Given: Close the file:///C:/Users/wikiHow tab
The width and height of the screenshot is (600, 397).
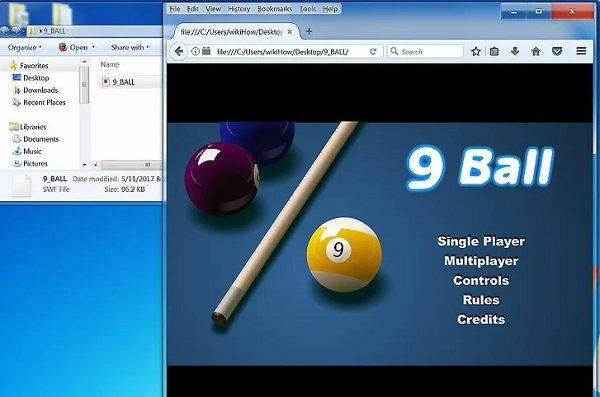Looking at the screenshot, I should point(290,32).
